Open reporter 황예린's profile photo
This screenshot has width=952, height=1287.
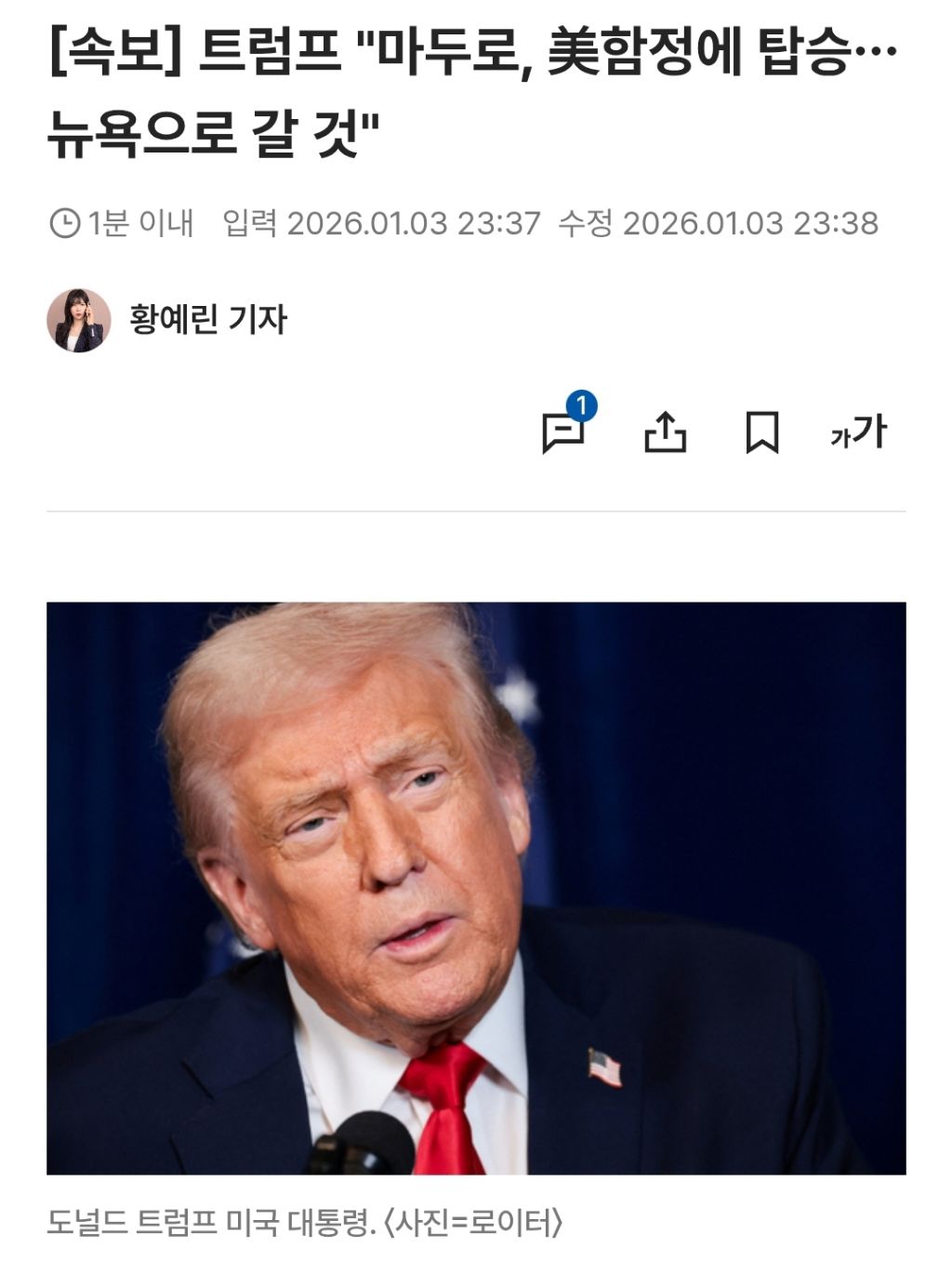pyautogui.click(x=79, y=320)
